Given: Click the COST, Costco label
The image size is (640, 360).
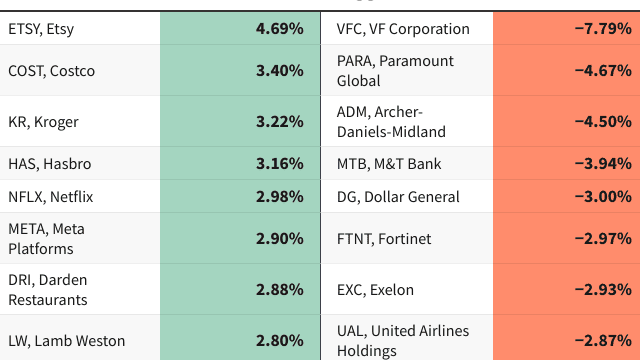Looking at the screenshot, I should (x=51, y=71).
